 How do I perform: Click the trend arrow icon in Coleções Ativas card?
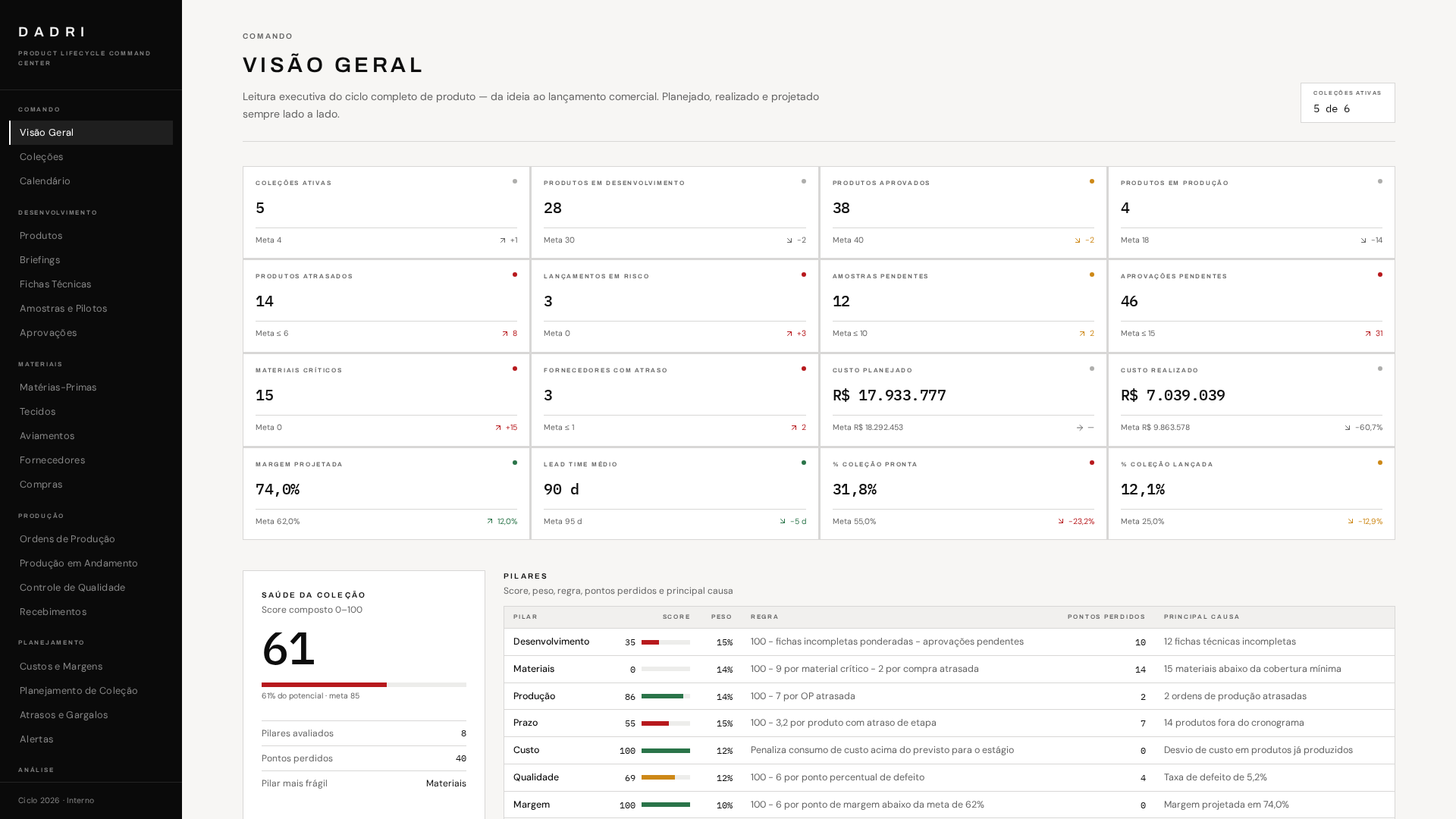(502, 240)
